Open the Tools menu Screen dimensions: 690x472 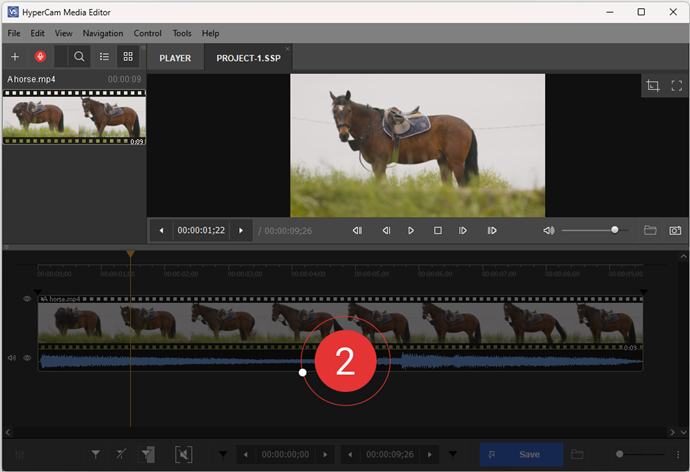[182, 33]
